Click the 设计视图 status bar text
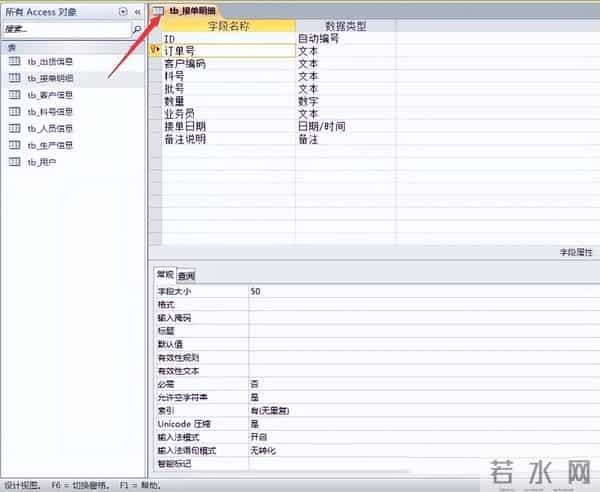The height and width of the screenshot is (492, 600). [x=22, y=485]
